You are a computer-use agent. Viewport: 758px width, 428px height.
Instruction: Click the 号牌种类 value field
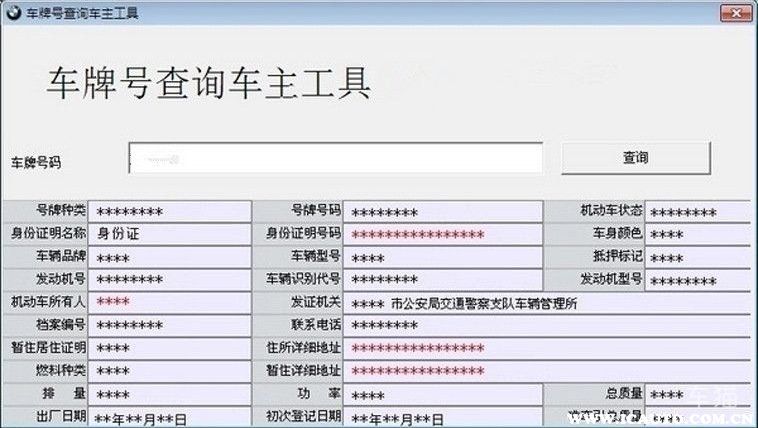[x=169, y=211]
